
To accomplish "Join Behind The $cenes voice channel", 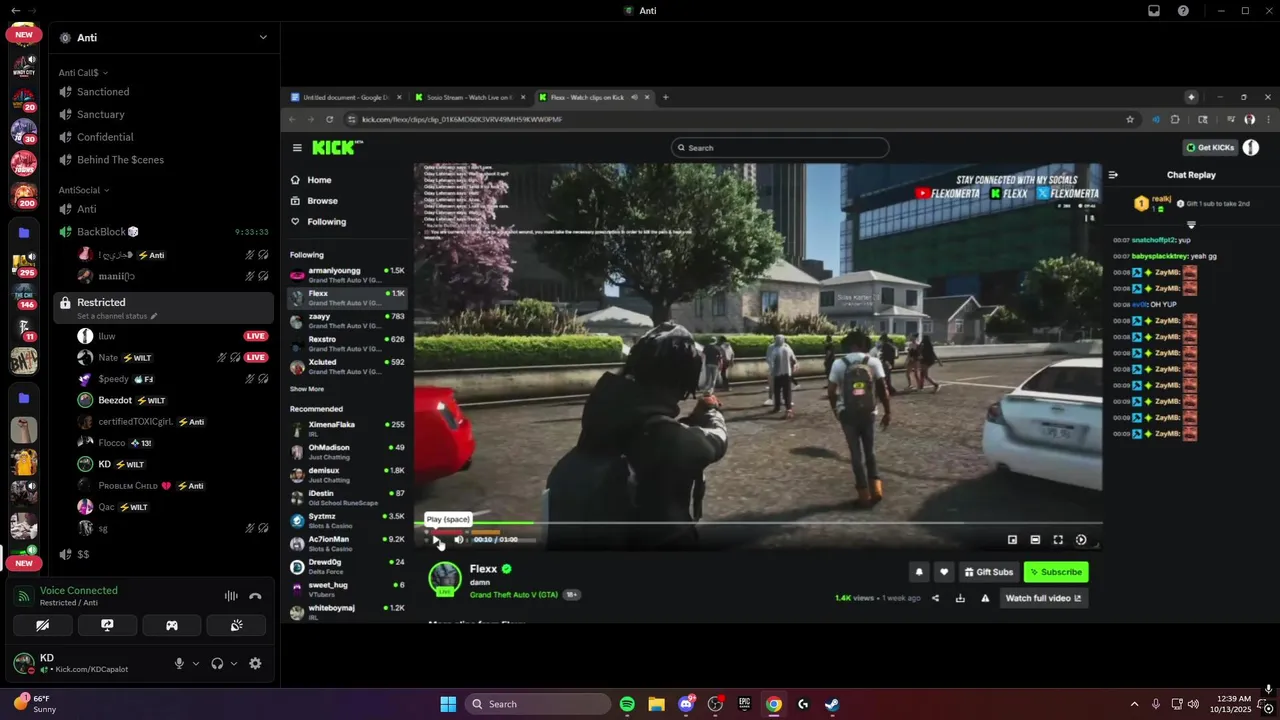I will tap(163, 160).
